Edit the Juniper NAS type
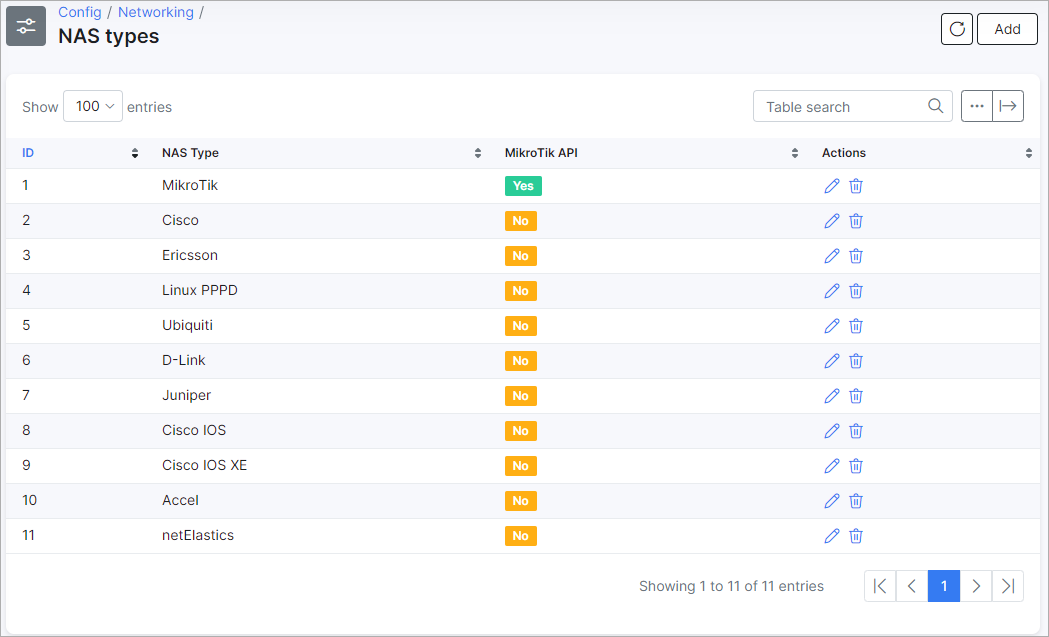1049x637 pixels. pos(832,395)
